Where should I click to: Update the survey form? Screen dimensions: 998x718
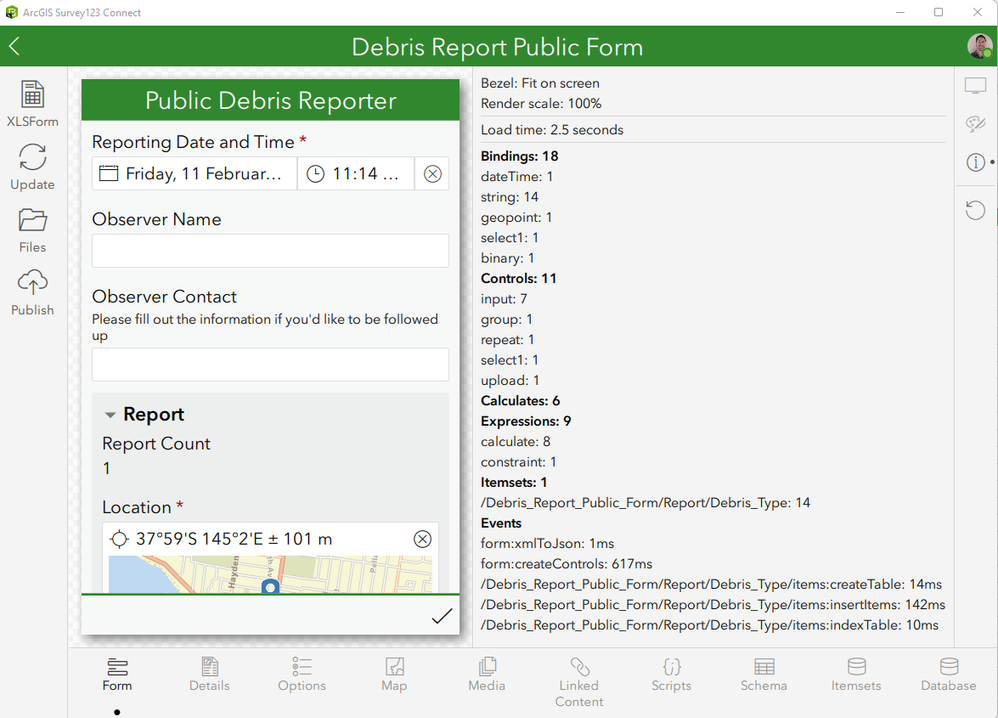coord(32,166)
